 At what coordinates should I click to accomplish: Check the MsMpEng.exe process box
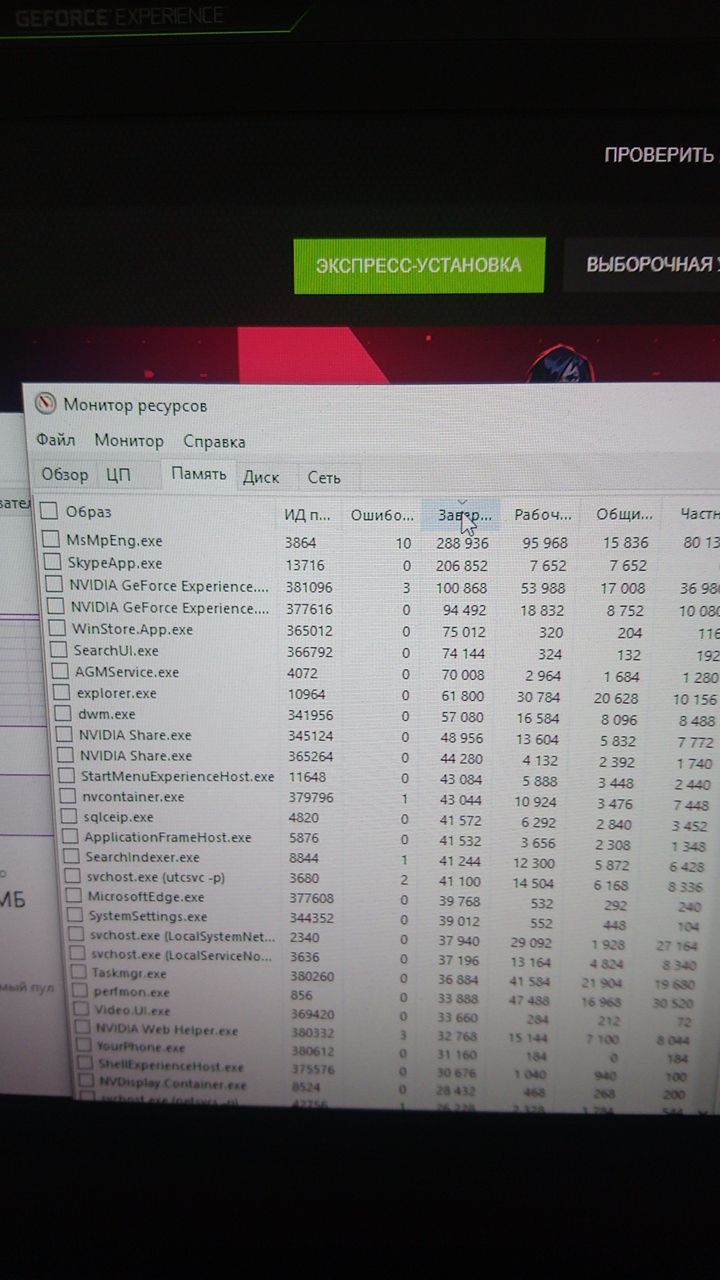click(52, 539)
